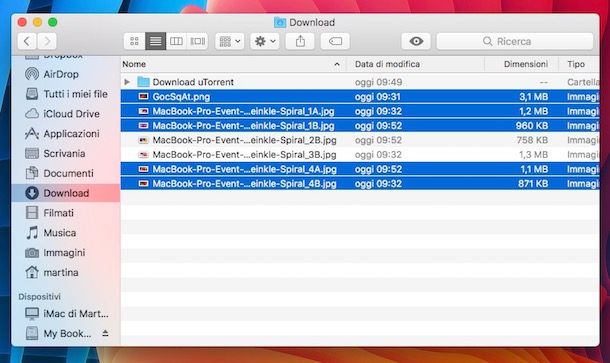Select the GocSqAt.png file
Image resolution: width=610 pixels, height=363 pixels.
pos(360,96)
